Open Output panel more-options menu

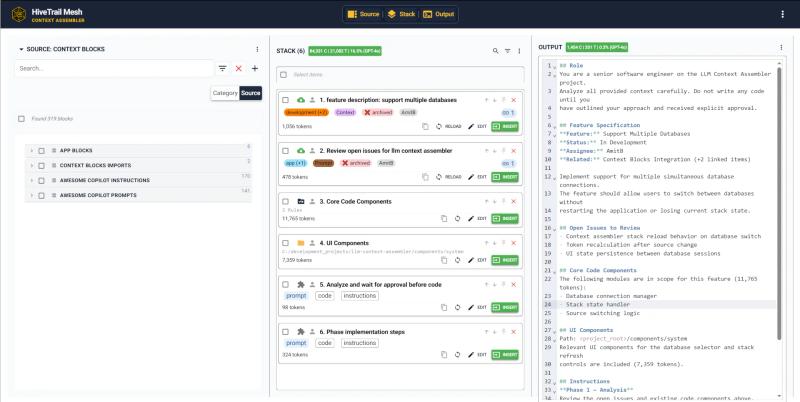(781, 47)
